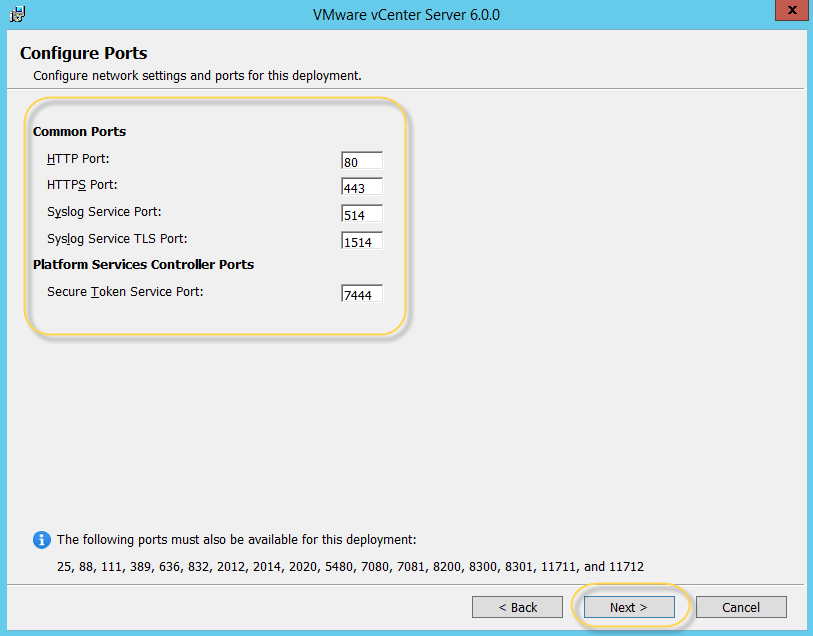Focus the HTTP Port field
Viewport: 813px width, 636px height.
(361, 161)
